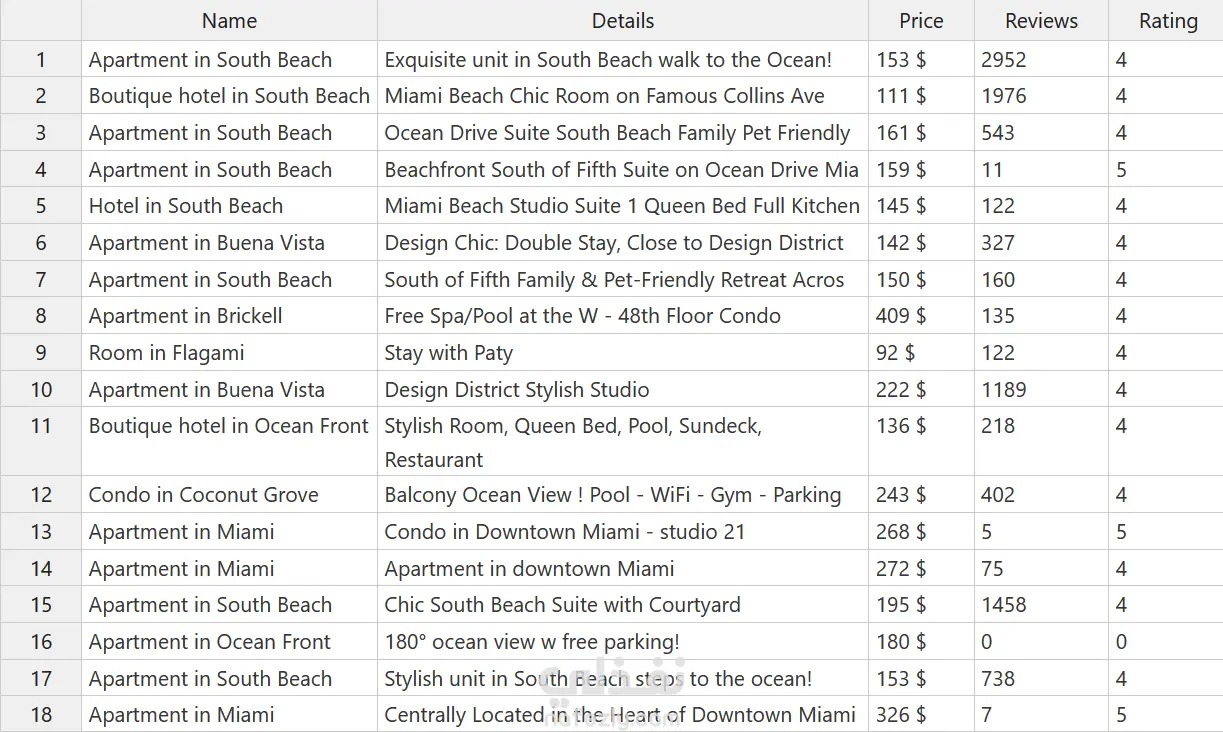Click the 92 $ price cell
This screenshot has height=732, width=1223.
(895, 353)
